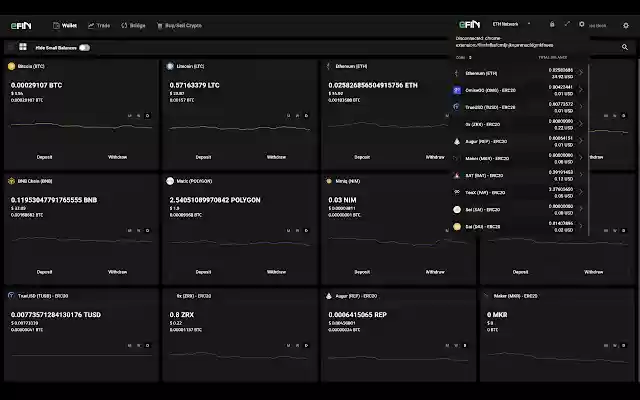Select daily chart on 0x ZRX card
640x400 pixels.
tap(307, 346)
